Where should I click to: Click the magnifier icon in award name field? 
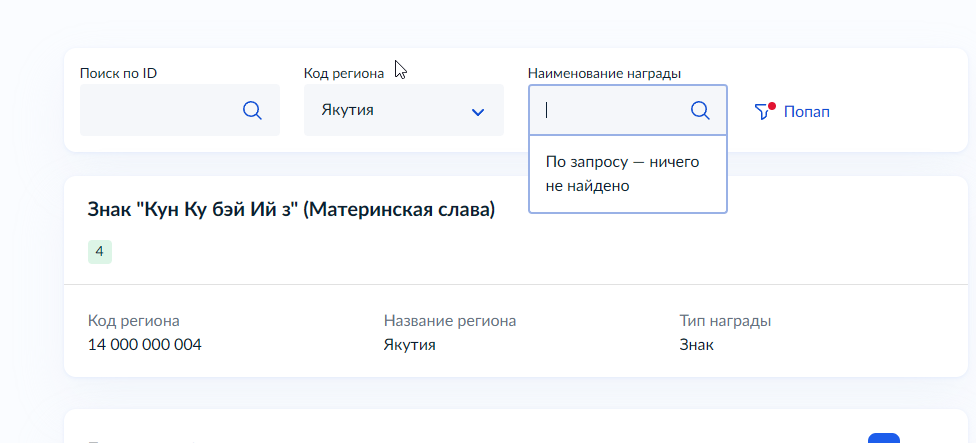click(x=700, y=110)
